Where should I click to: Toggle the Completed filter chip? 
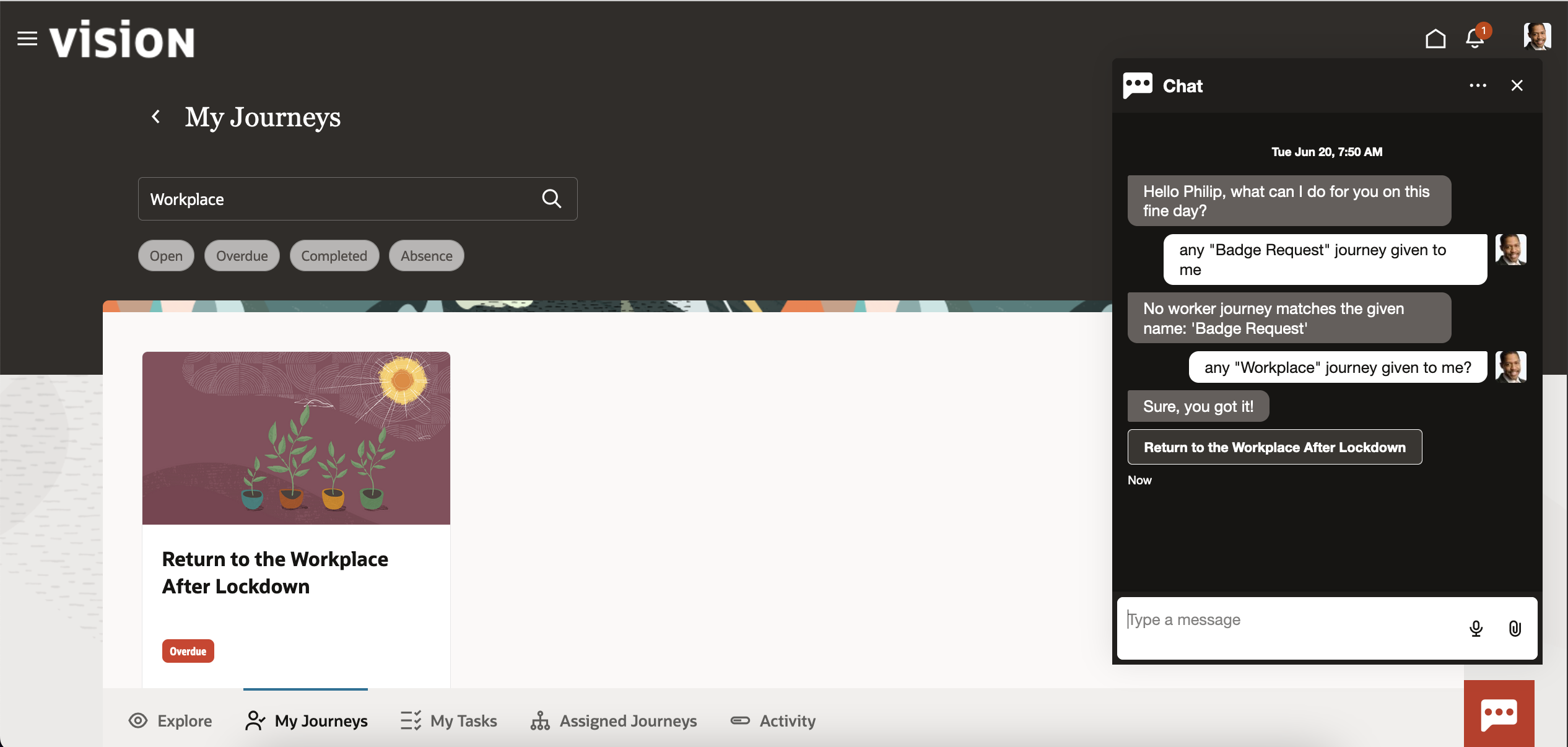(x=334, y=256)
